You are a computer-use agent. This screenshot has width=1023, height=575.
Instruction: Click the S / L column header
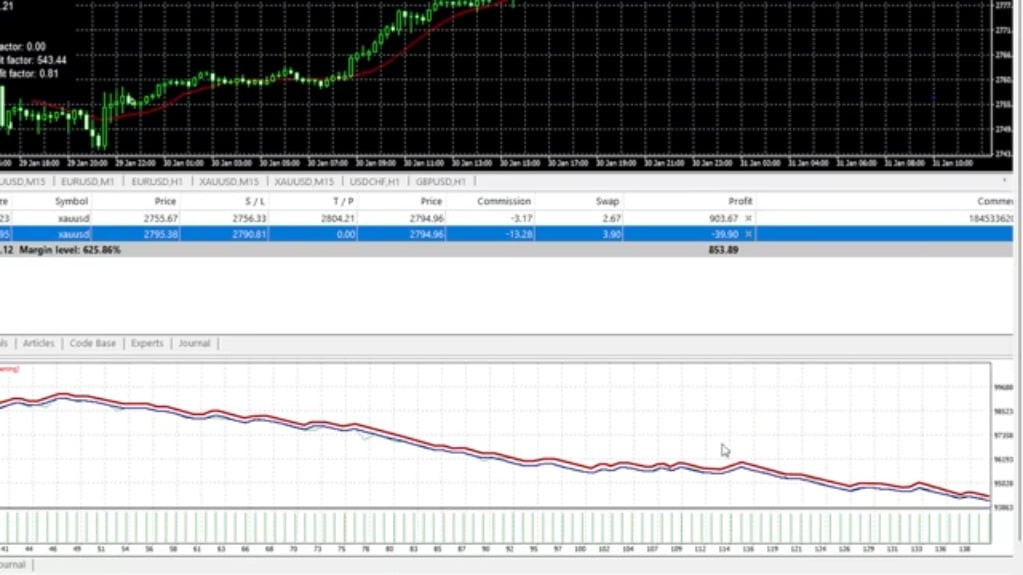pyautogui.click(x=254, y=201)
